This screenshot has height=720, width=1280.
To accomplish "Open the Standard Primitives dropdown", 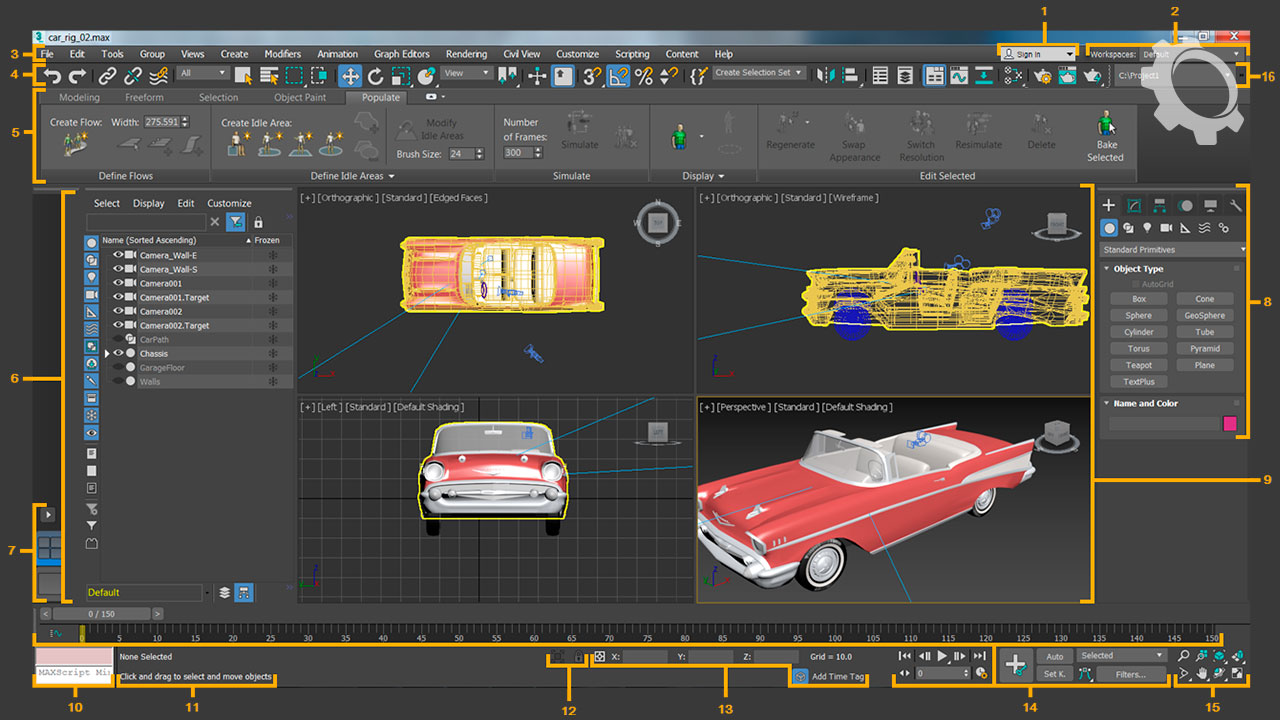I will click(x=1172, y=249).
